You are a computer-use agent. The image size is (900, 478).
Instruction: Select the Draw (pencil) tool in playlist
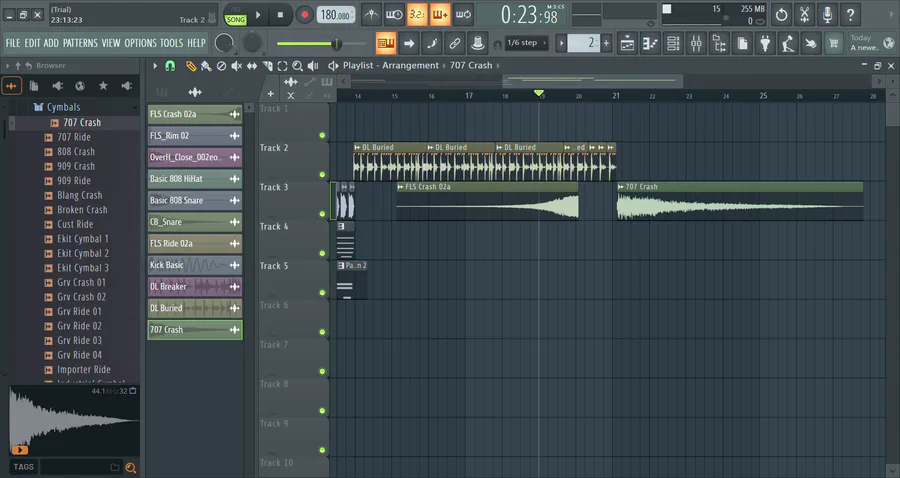pyautogui.click(x=191, y=66)
